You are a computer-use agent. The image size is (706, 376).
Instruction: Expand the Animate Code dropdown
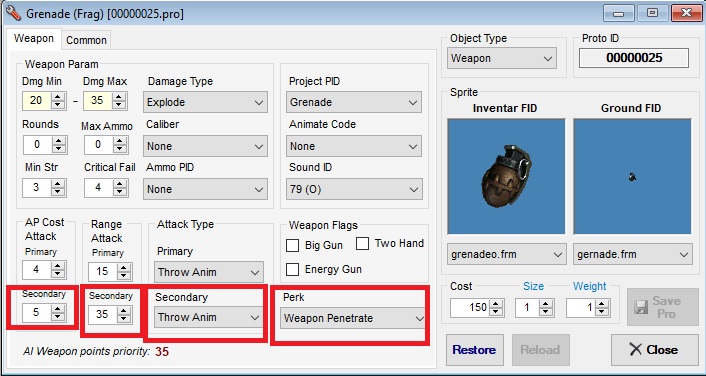[x=354, y=146]
